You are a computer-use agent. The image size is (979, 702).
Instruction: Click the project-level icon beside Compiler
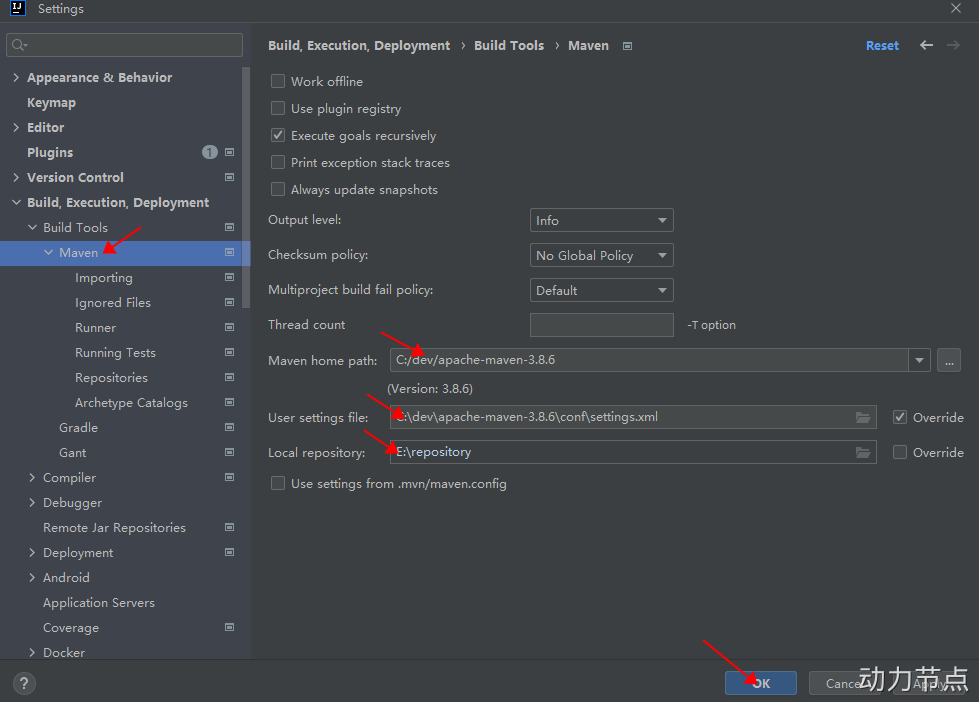(229, 477)
